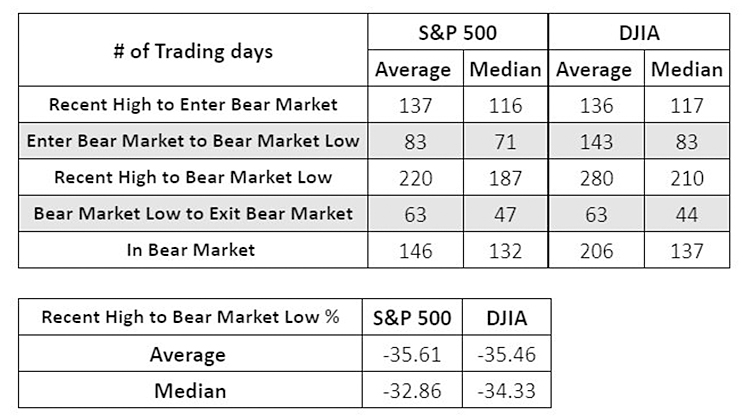Select the cell containing 44
This screenshot has height=420, width=750.
(x=686, y=213)
